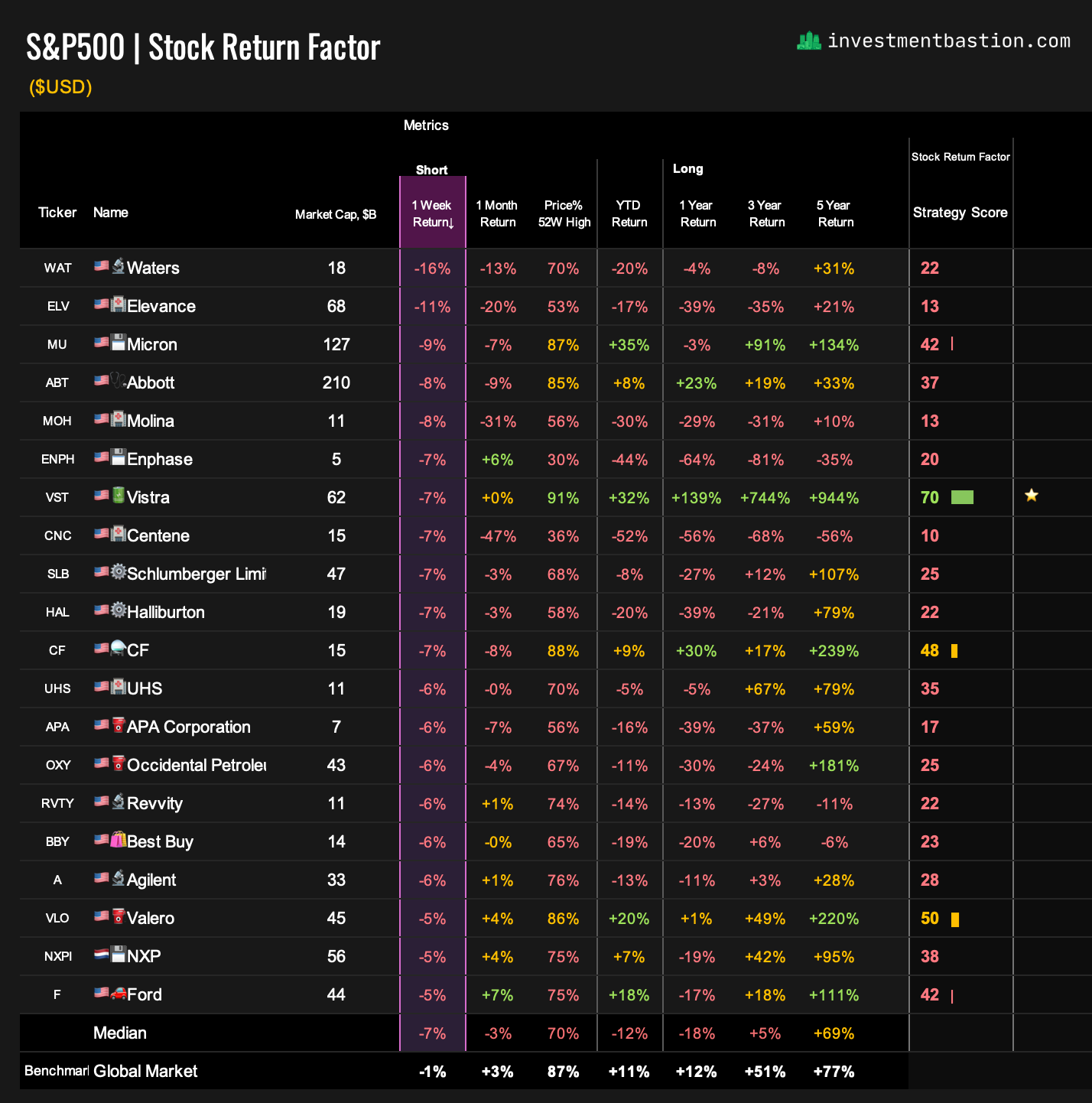This screenshot has width=1092, height=1103.
Task: Click the hospital icon beside Centene
Action: coord(119,534)
